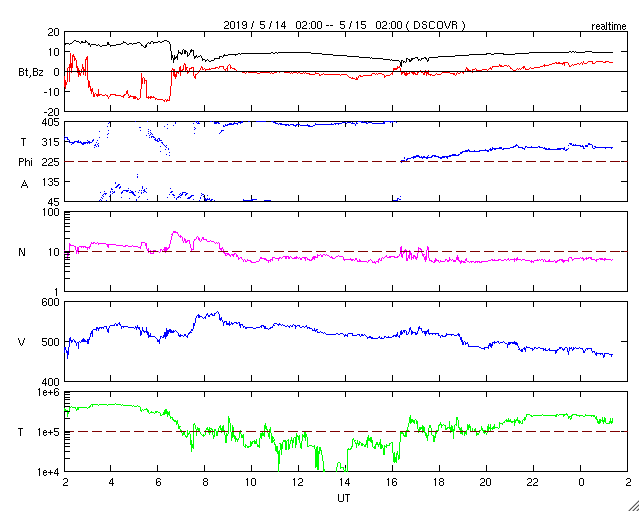
Task: Click the '6' hour tick on the UT axis
Action: (x=158, y=483)
